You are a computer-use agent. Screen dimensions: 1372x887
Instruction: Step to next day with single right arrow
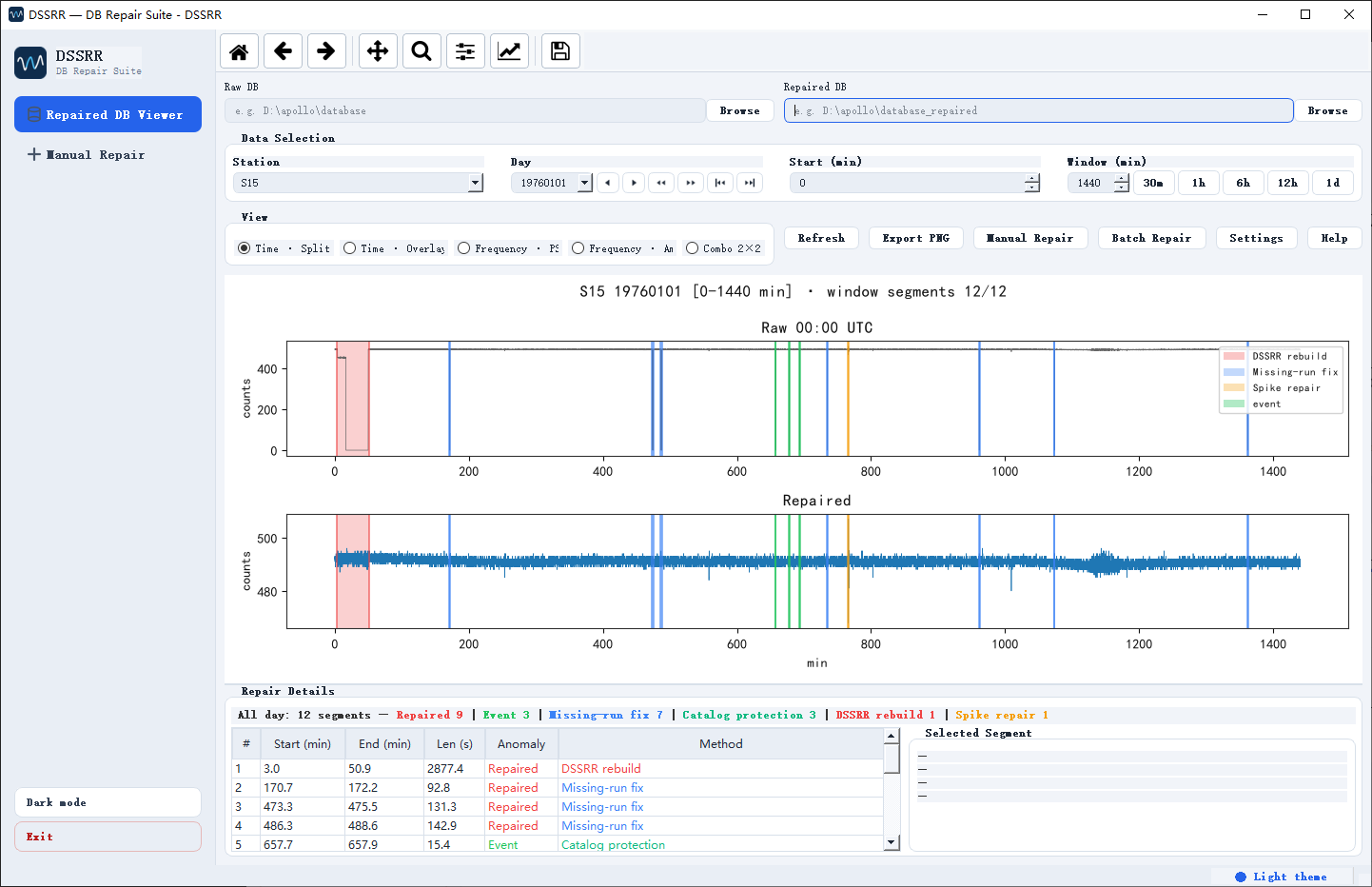coord(634,183)
